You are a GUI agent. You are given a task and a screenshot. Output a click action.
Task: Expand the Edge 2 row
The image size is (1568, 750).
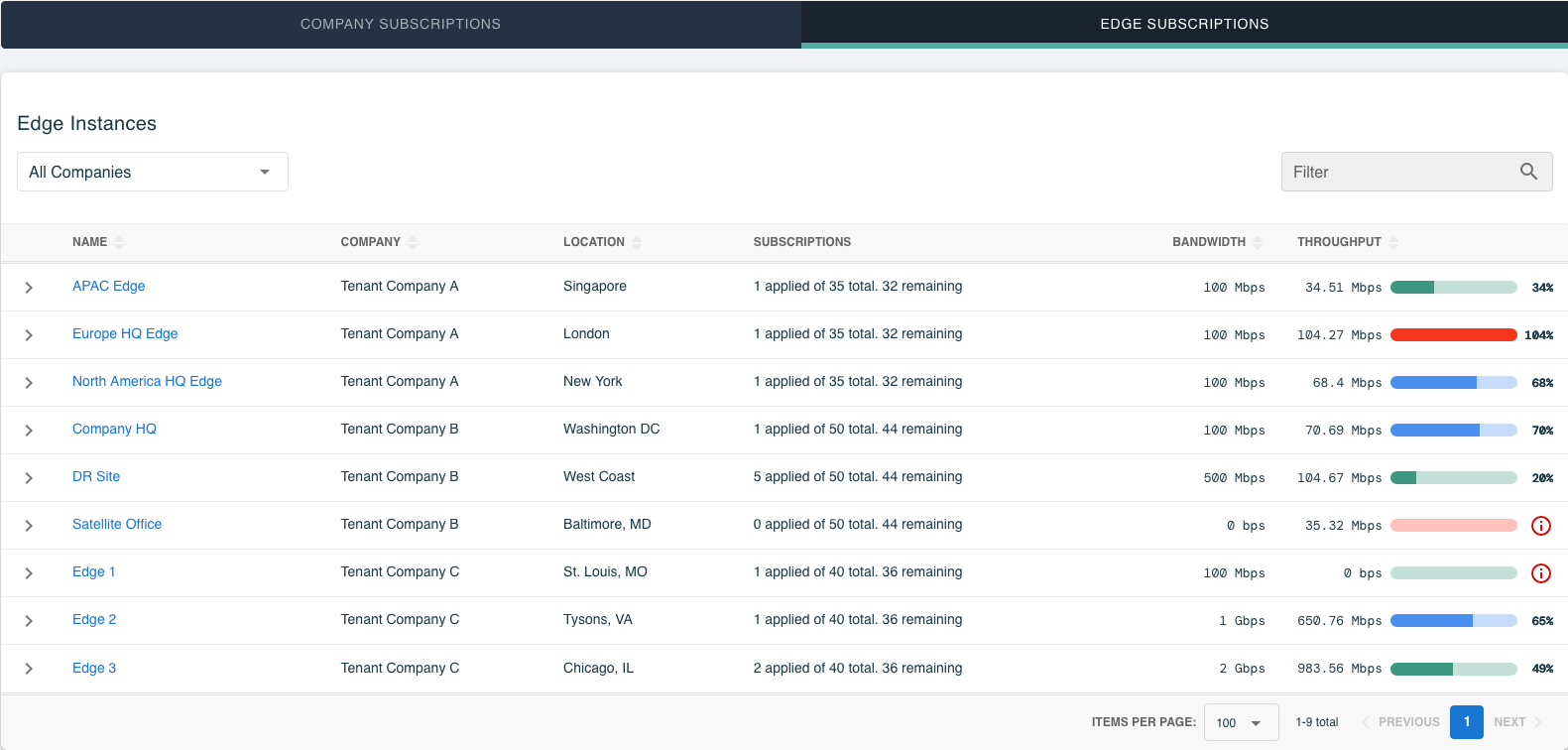[29, 621]
